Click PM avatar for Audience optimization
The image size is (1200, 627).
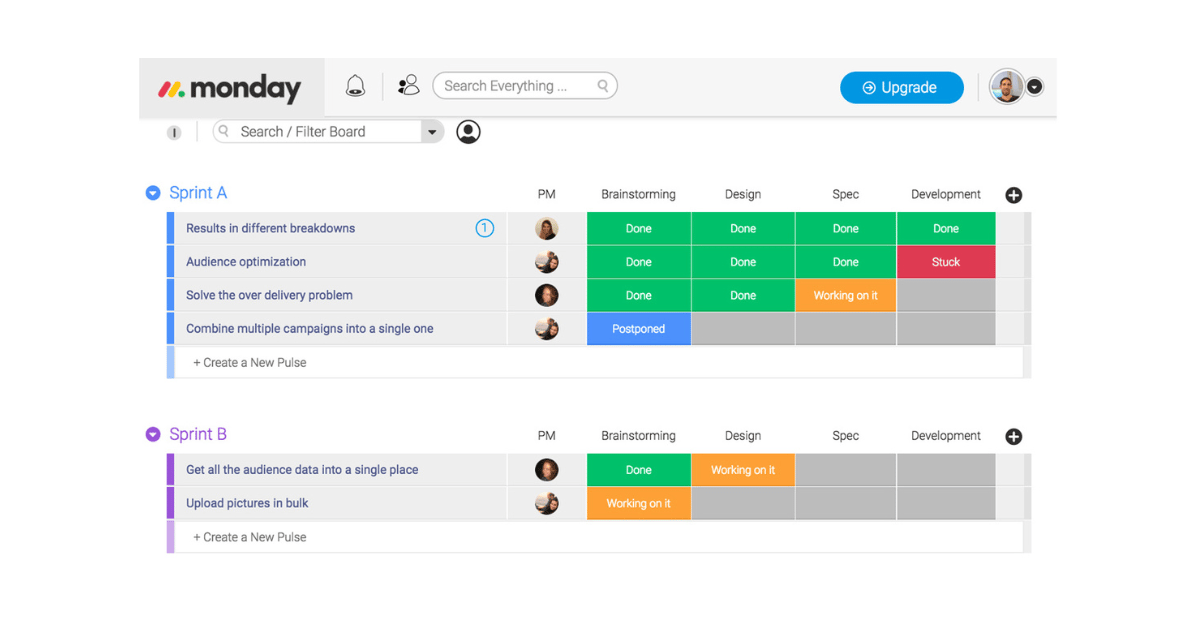click(546, 262)
